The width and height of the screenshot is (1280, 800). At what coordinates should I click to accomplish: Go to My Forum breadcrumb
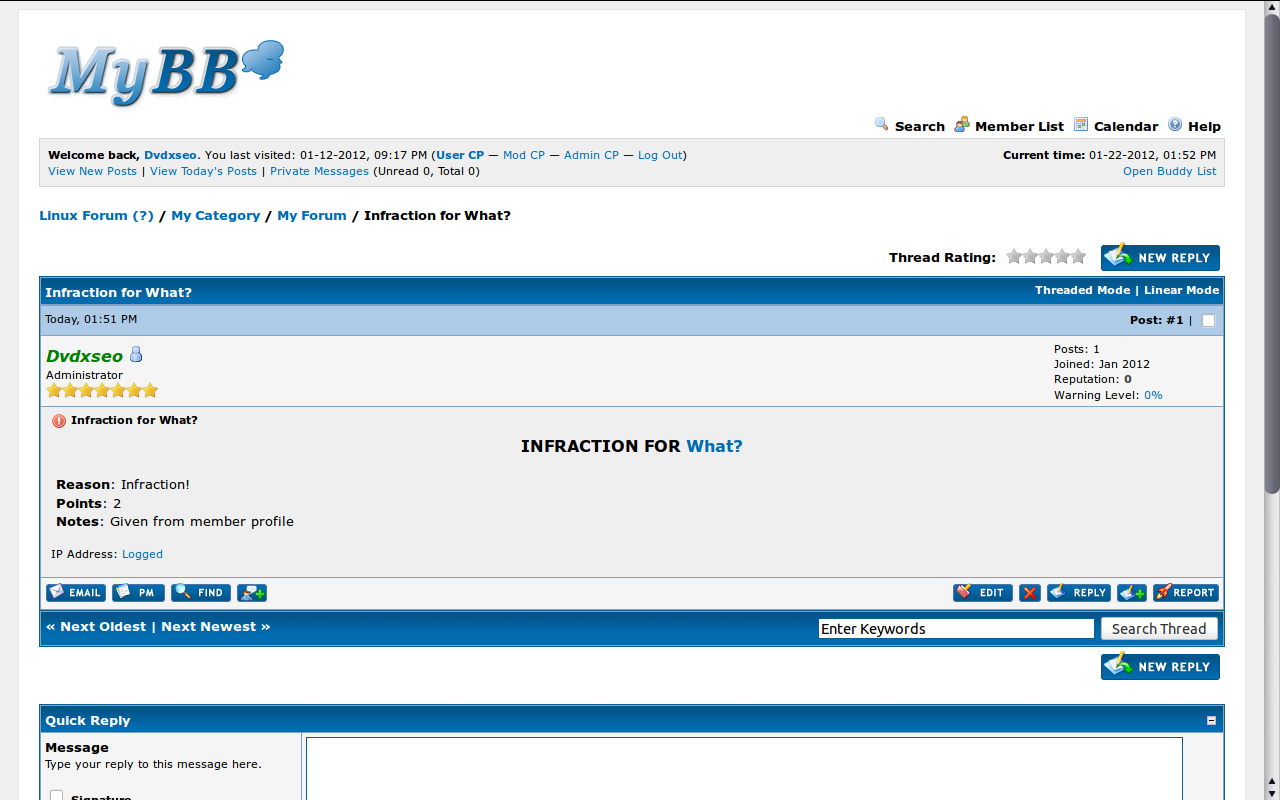[312, 215]
